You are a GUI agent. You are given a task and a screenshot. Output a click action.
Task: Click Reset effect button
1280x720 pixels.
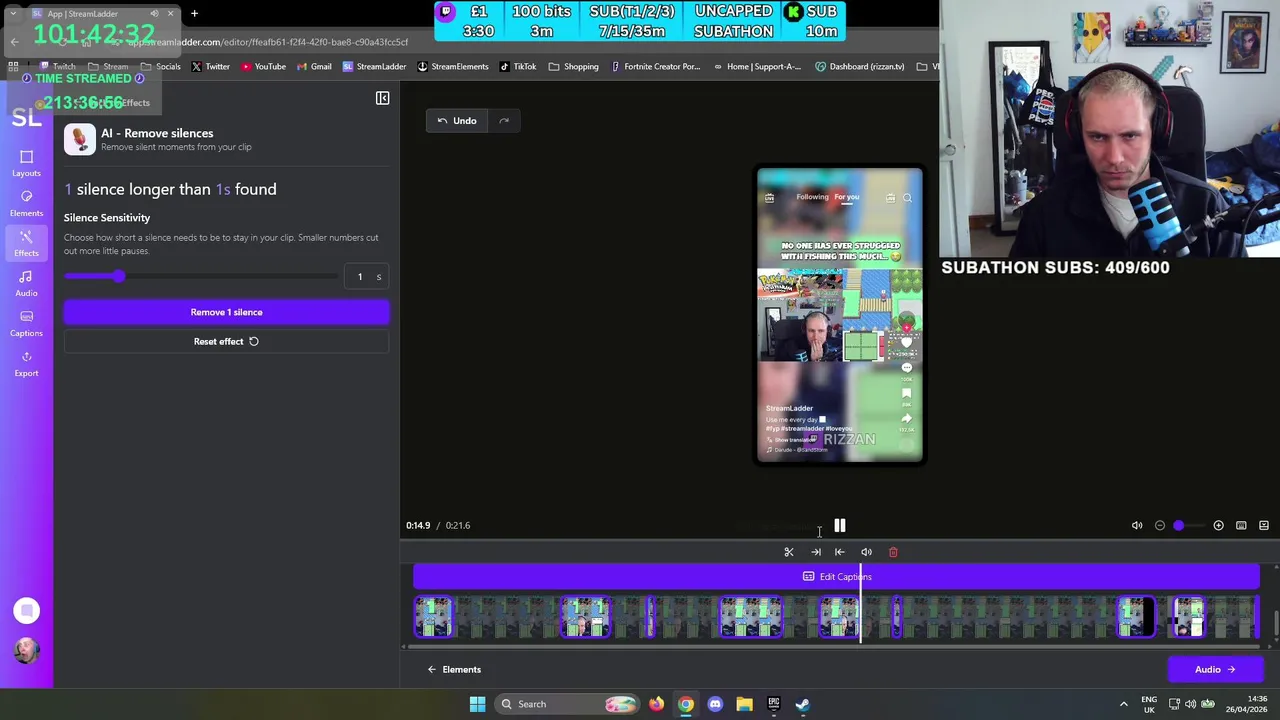coord(226,341)
